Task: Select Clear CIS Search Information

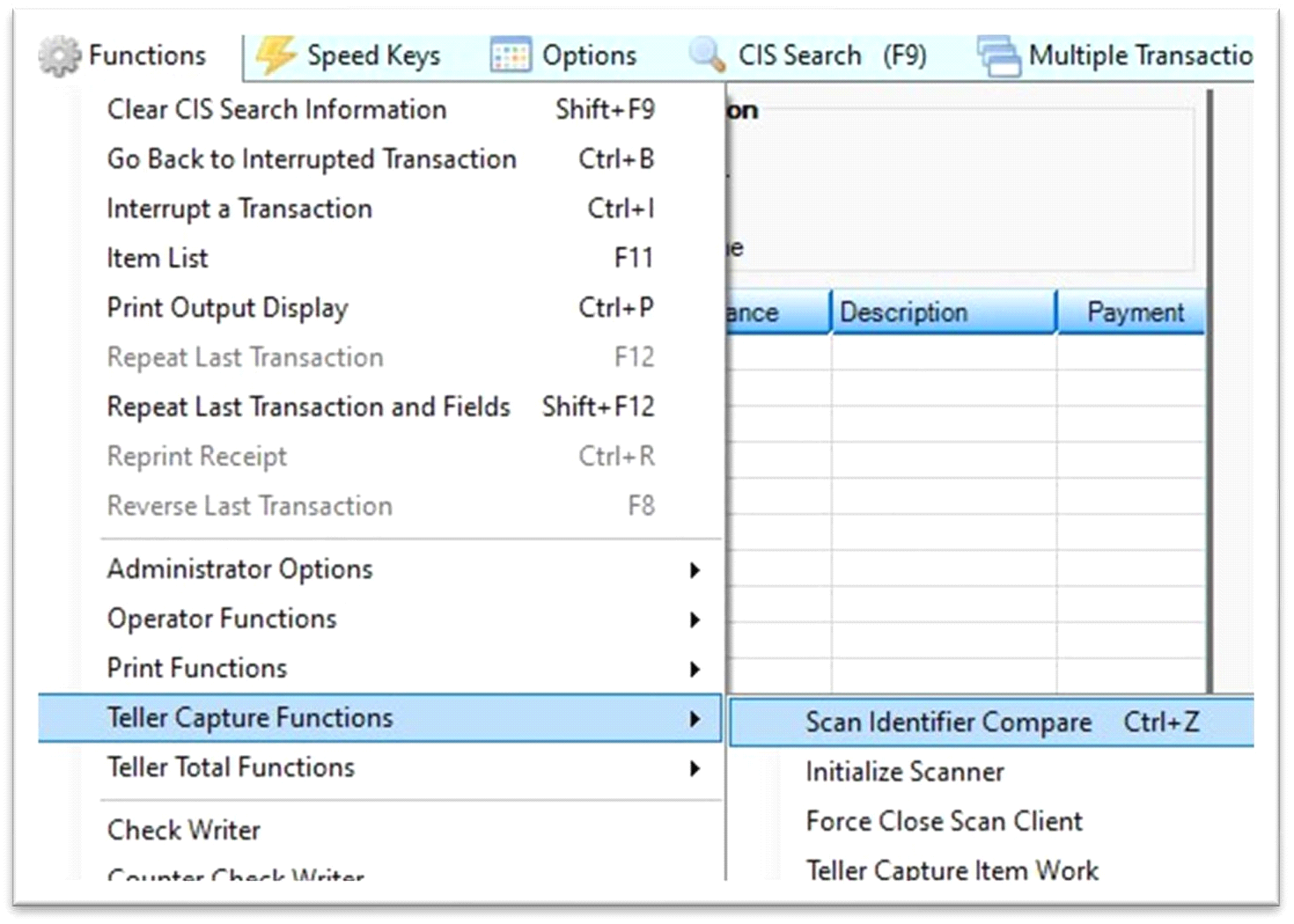Action: pyautogui.click(x=276, y=109)
